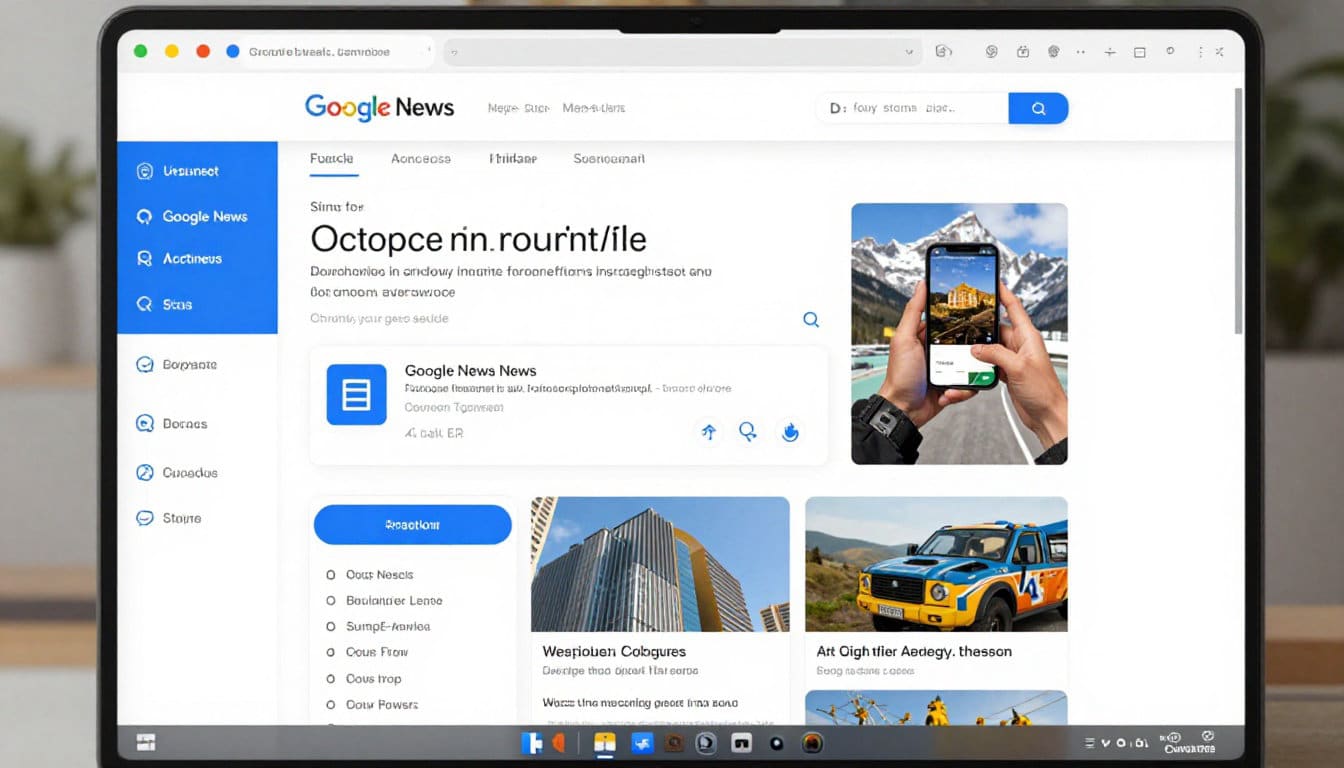Select the first radio option under blue button
This screenshot has height=768, width=1344.
point(331,575)
